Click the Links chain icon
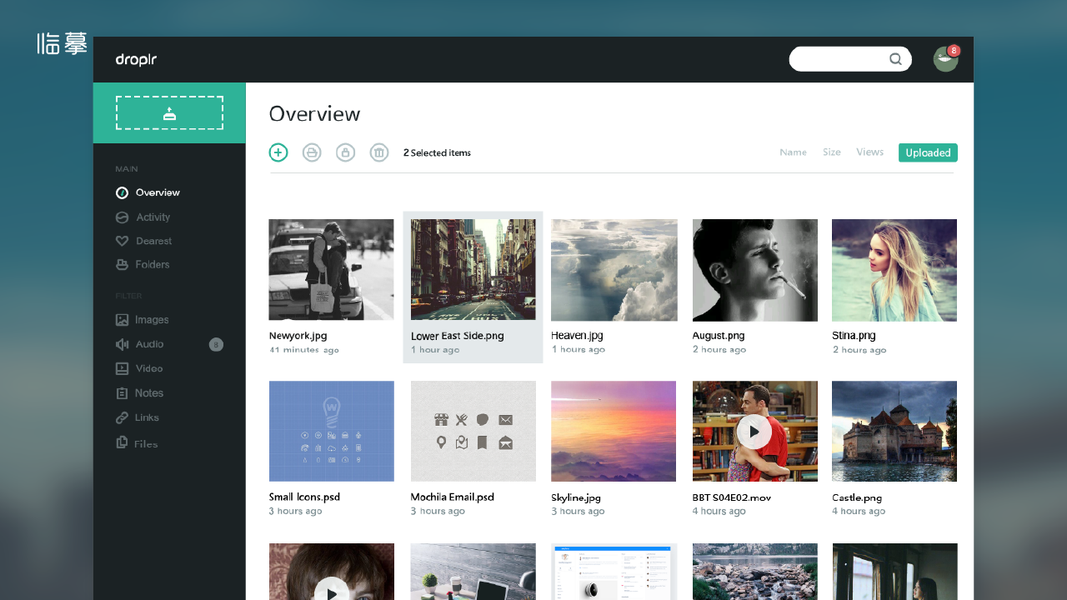The image size is (1067, 600). pos(122,418)
